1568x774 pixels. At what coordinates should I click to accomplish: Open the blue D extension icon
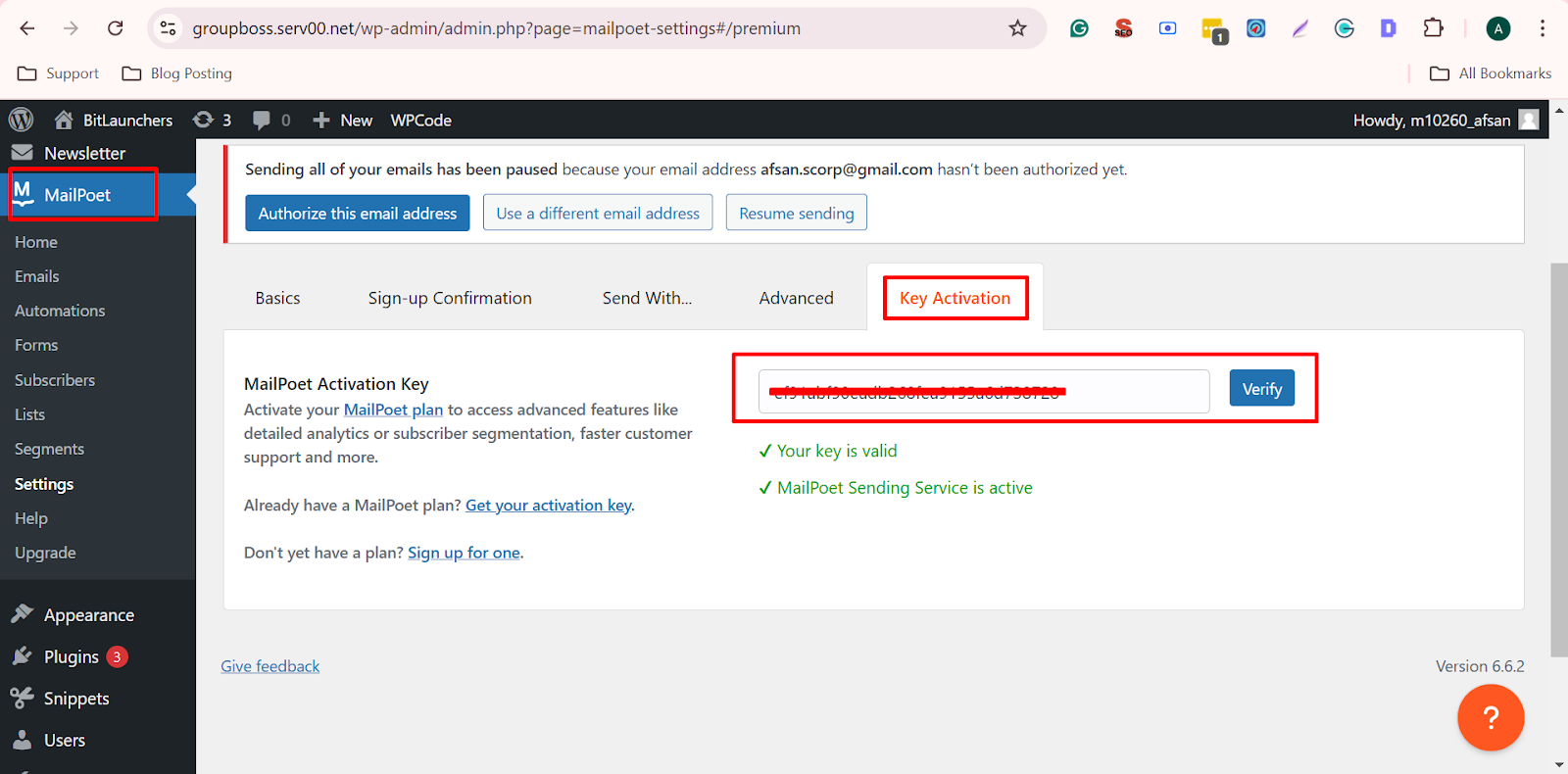(1388, 28)
